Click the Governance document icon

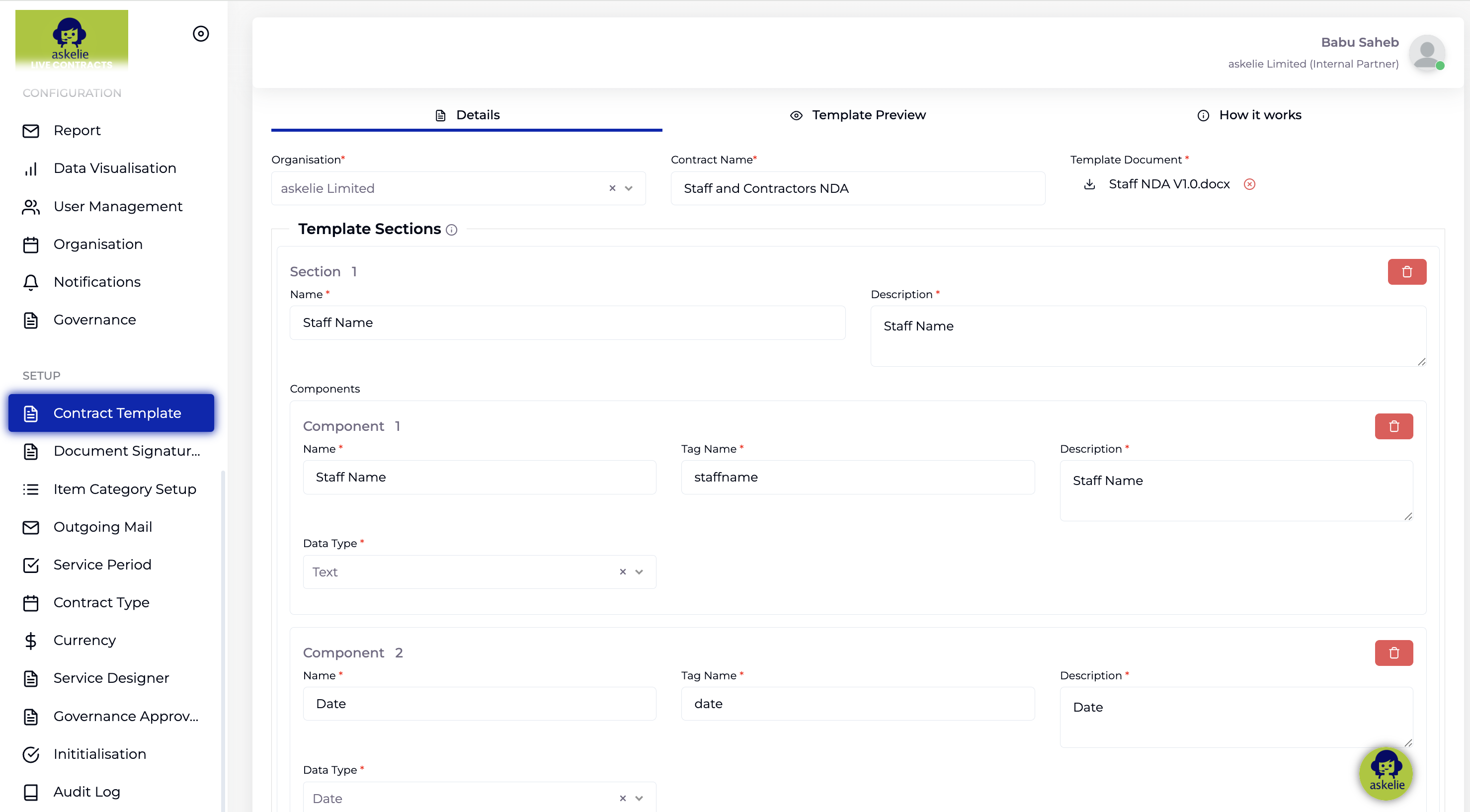pos(31,320)
